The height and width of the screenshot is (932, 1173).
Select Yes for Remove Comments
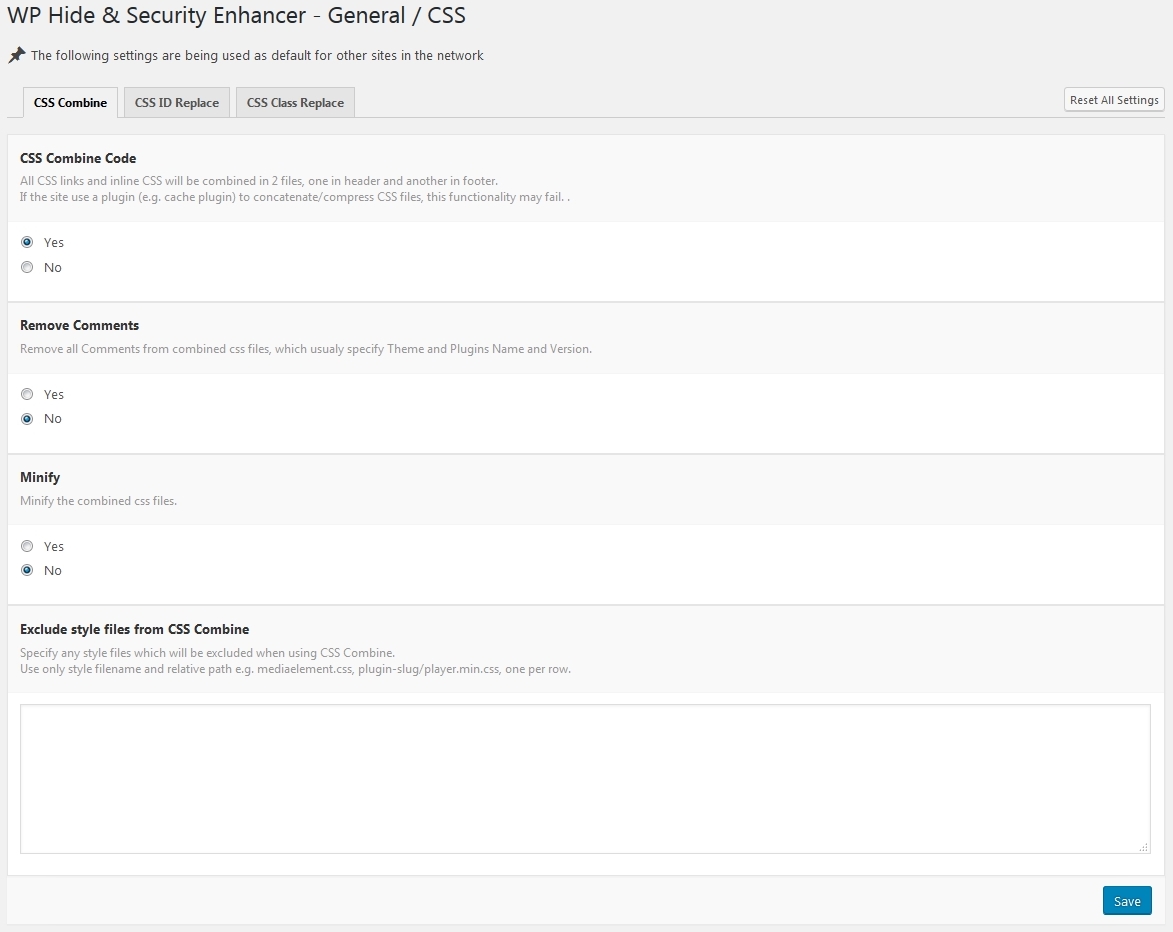coord(27,394)
